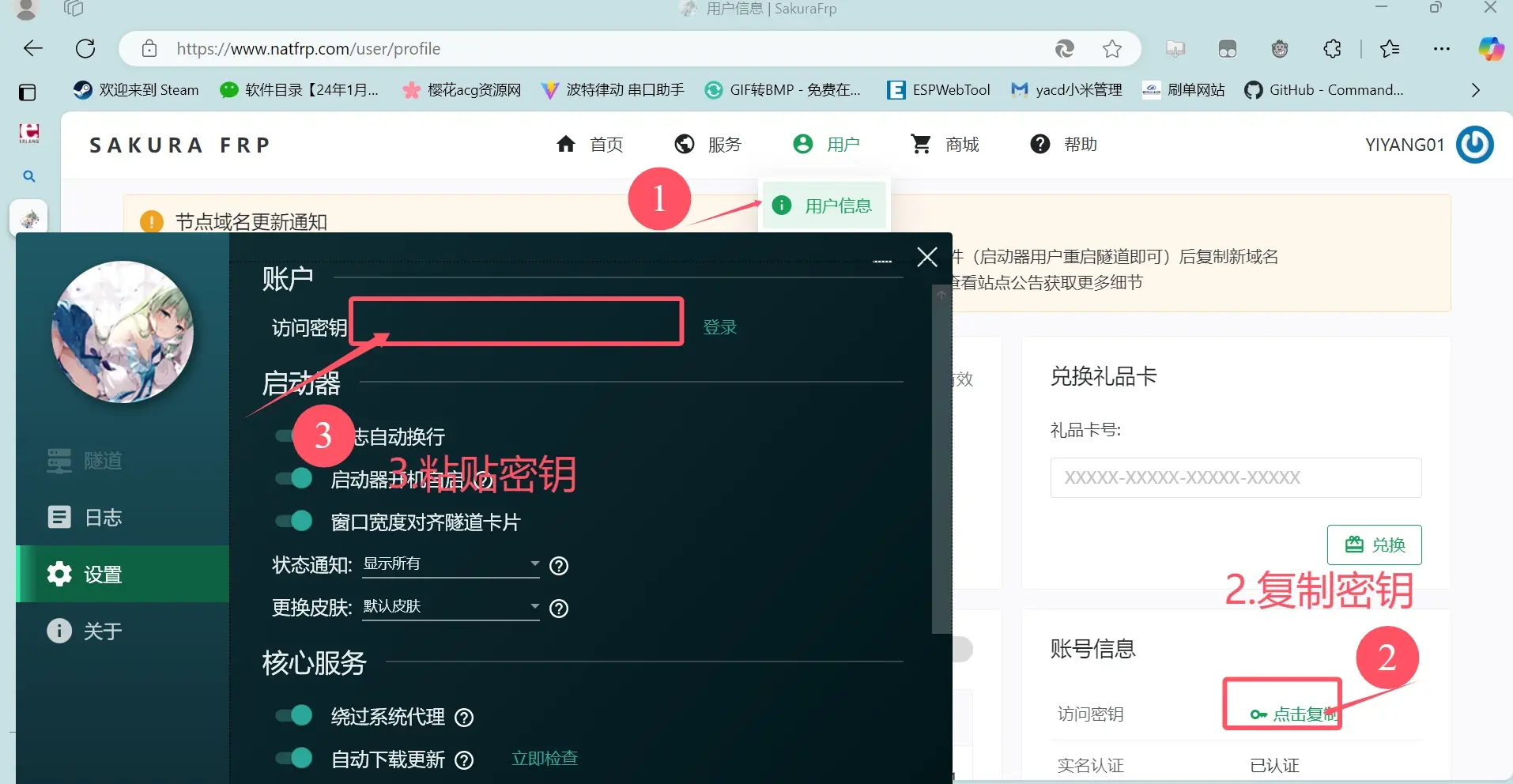Click help icon next to 更换皮肤
This screenshot has height=784, width=1513.
point(559,609)
